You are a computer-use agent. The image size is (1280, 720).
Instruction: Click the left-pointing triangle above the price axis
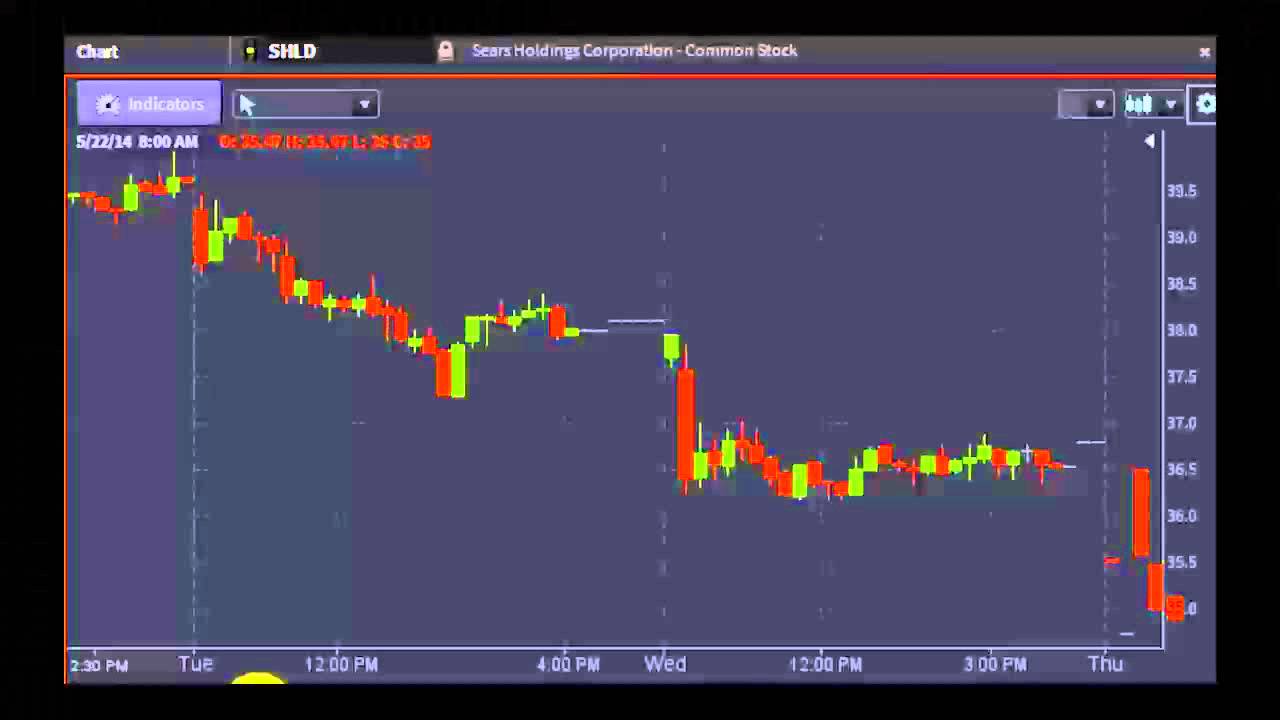pos(1149,141)
